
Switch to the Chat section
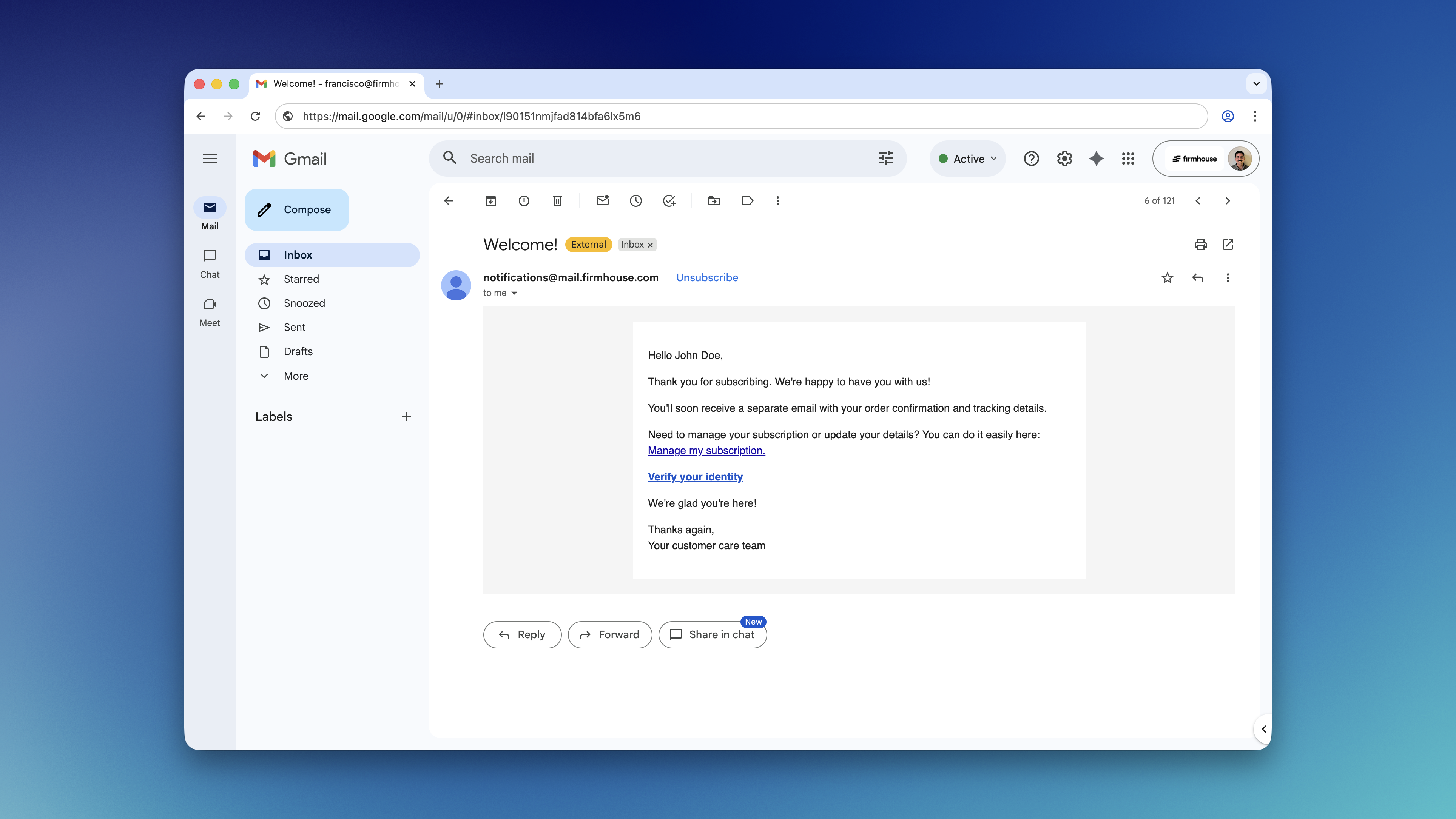(210, 263)
